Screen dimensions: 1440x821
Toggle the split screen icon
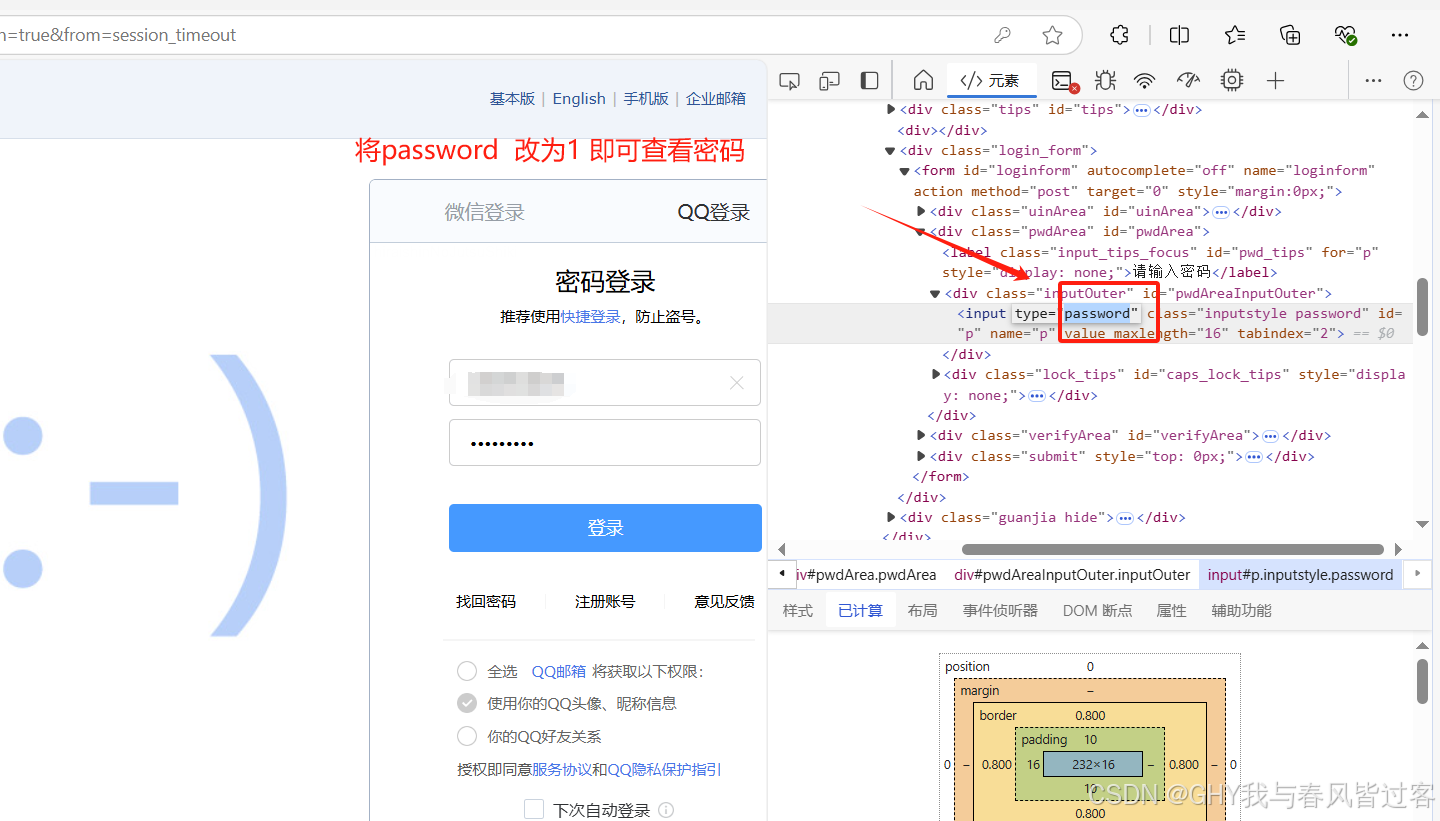(1179, 35)
